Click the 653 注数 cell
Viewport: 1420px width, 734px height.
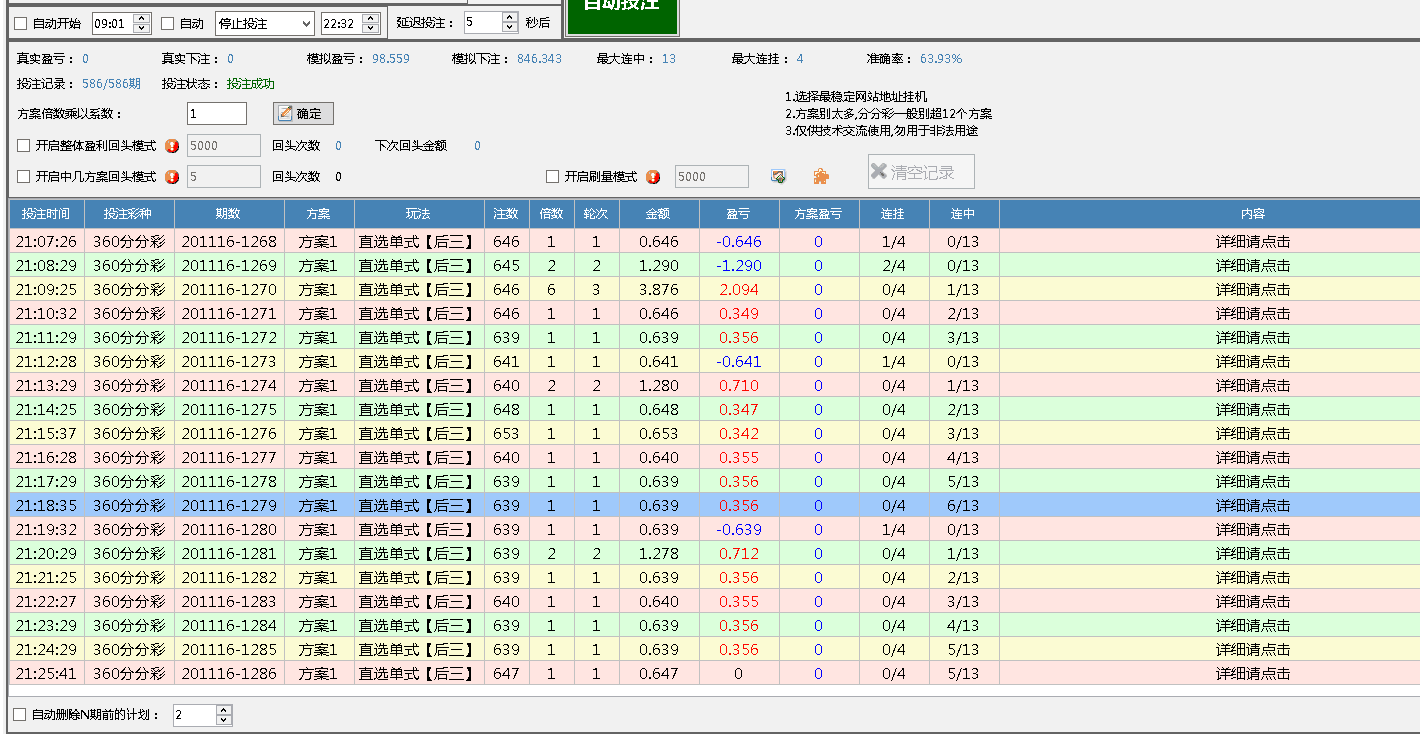pos(507,434)
